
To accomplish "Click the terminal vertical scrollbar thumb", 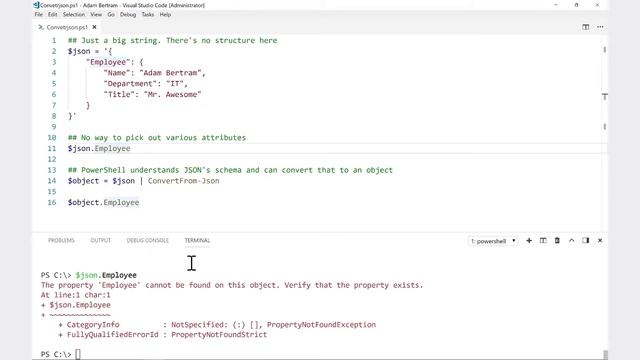I will [x=605, y=354].
